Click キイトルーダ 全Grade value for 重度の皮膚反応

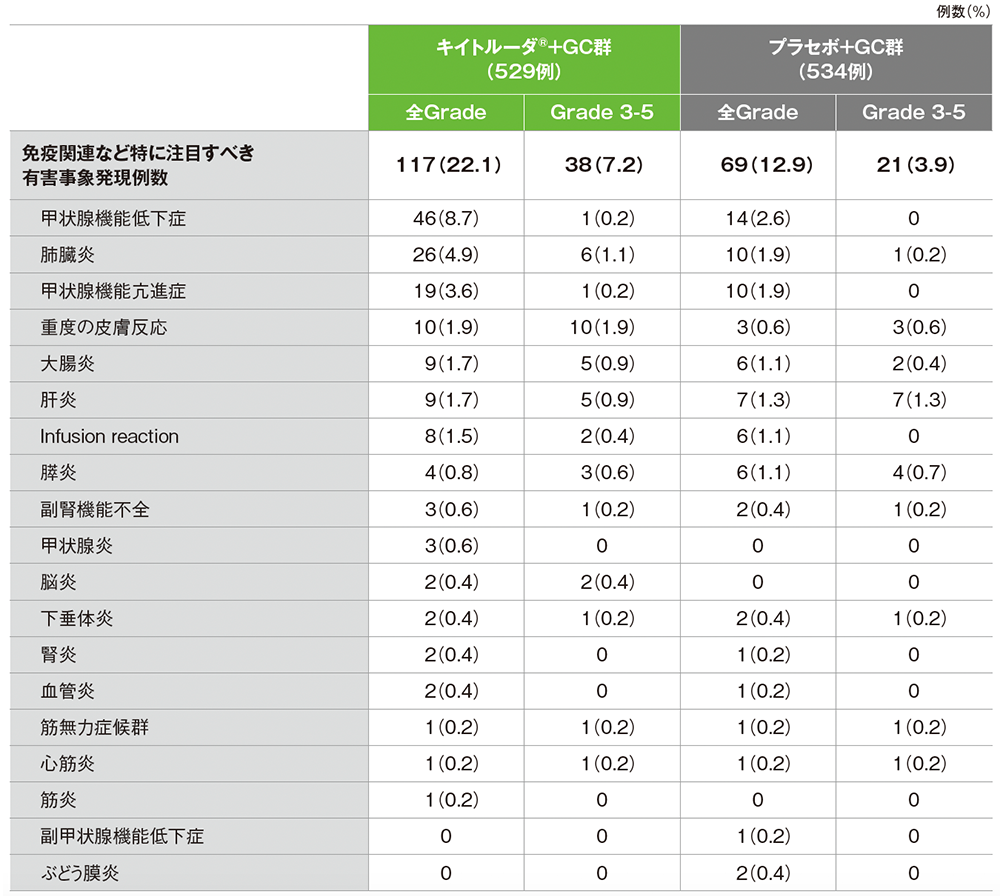(x=446, y=328)
